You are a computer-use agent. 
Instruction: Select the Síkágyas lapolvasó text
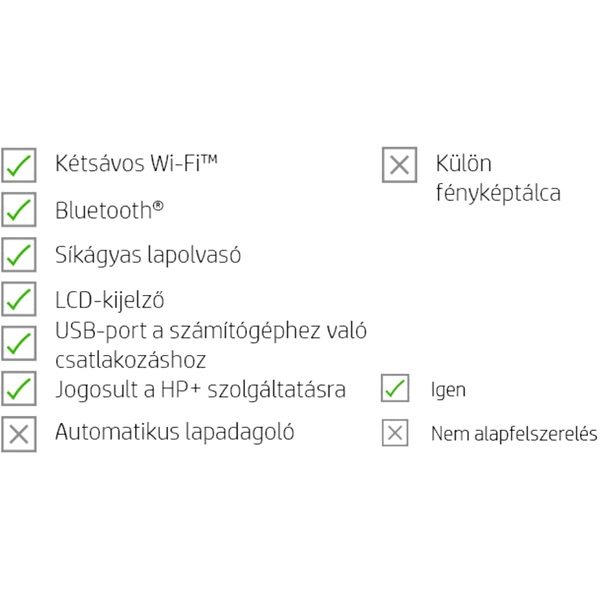[x=148, y=254]
